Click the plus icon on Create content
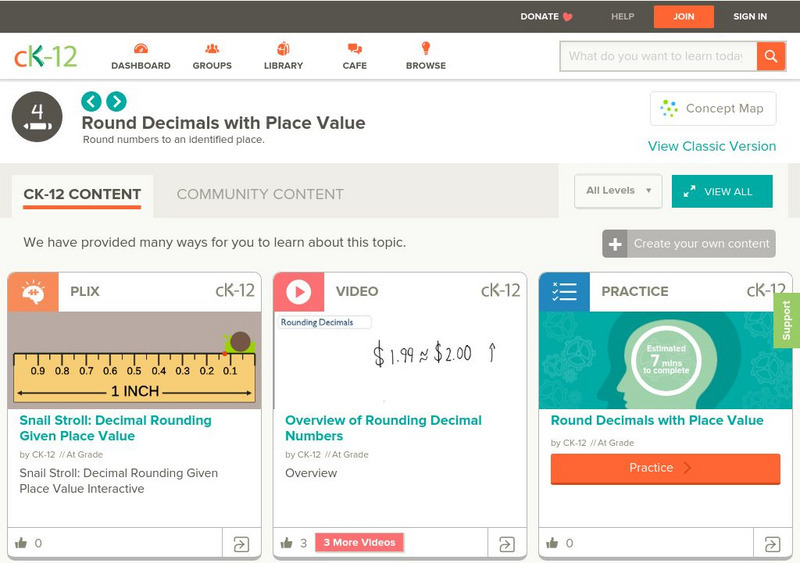This screenshot has height=563, width=800. (615, 244)
